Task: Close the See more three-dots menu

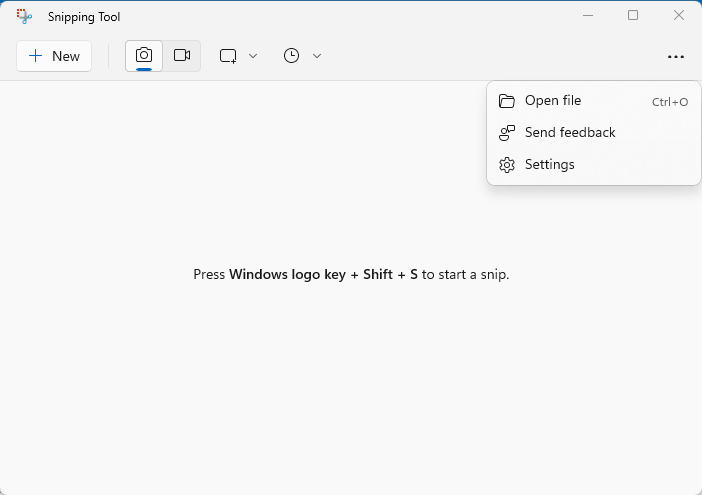Action: pos(676,57)
